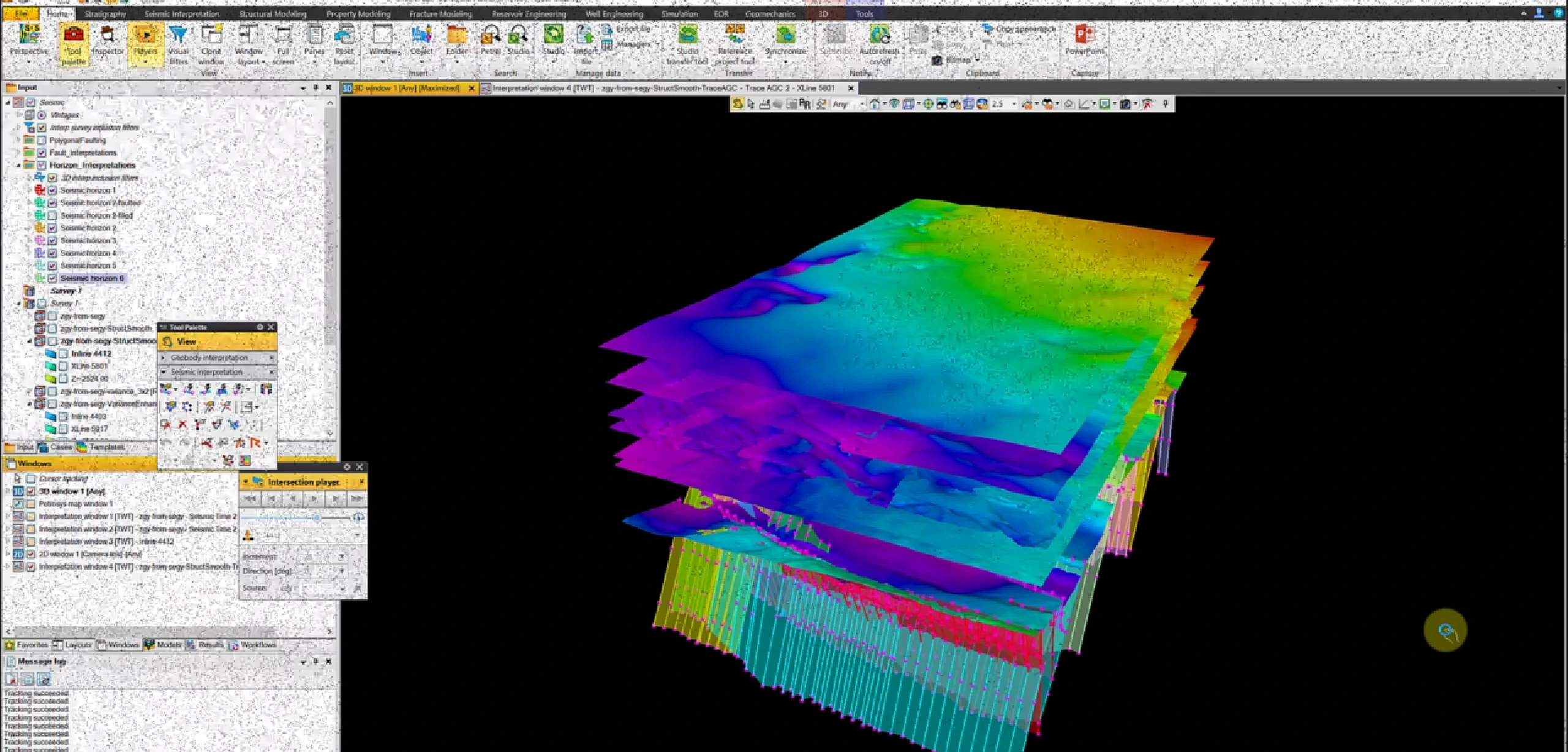Toggle Seismic horizon 6 checkbox
This screenshot has height=752, width=1568.
click(x=53, y=278)
